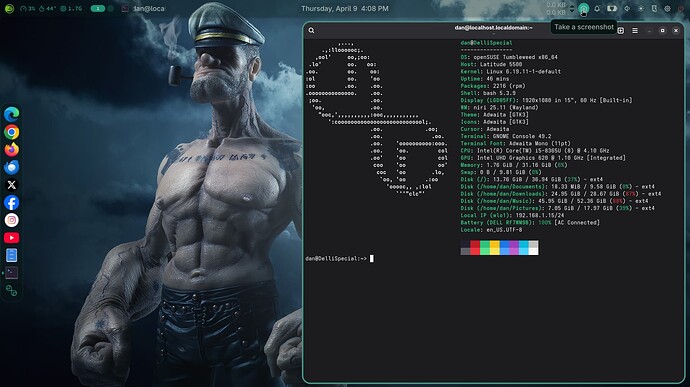Launch Microsoft Edge from the dock
Screen dimensions: 690x387
tap(11, 114)
